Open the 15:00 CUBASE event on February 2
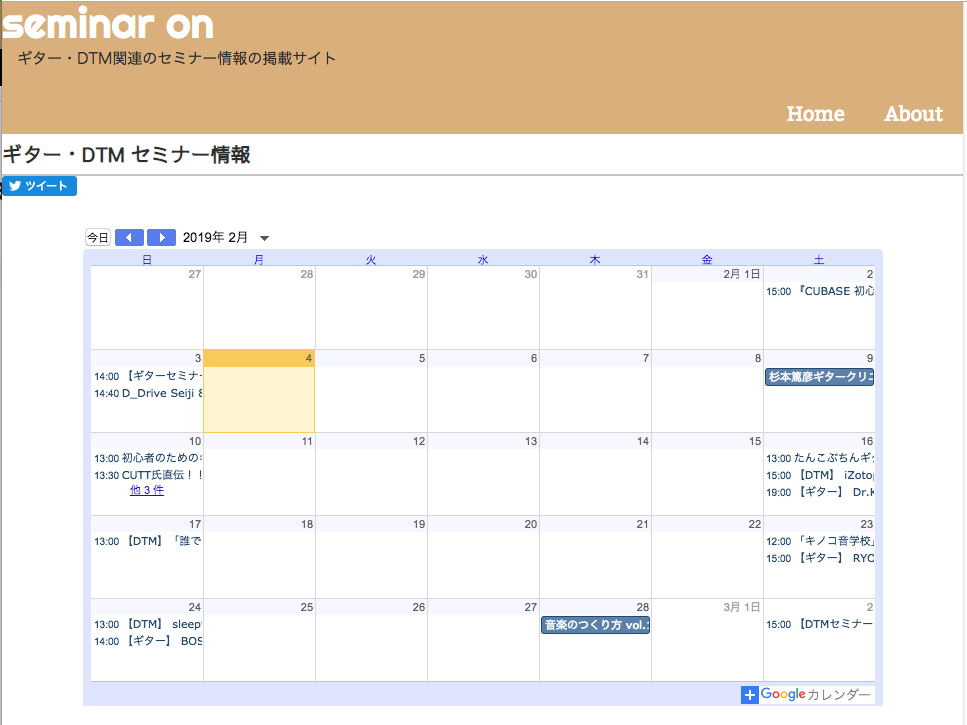 pyautogui.click(x=820, y=292)
